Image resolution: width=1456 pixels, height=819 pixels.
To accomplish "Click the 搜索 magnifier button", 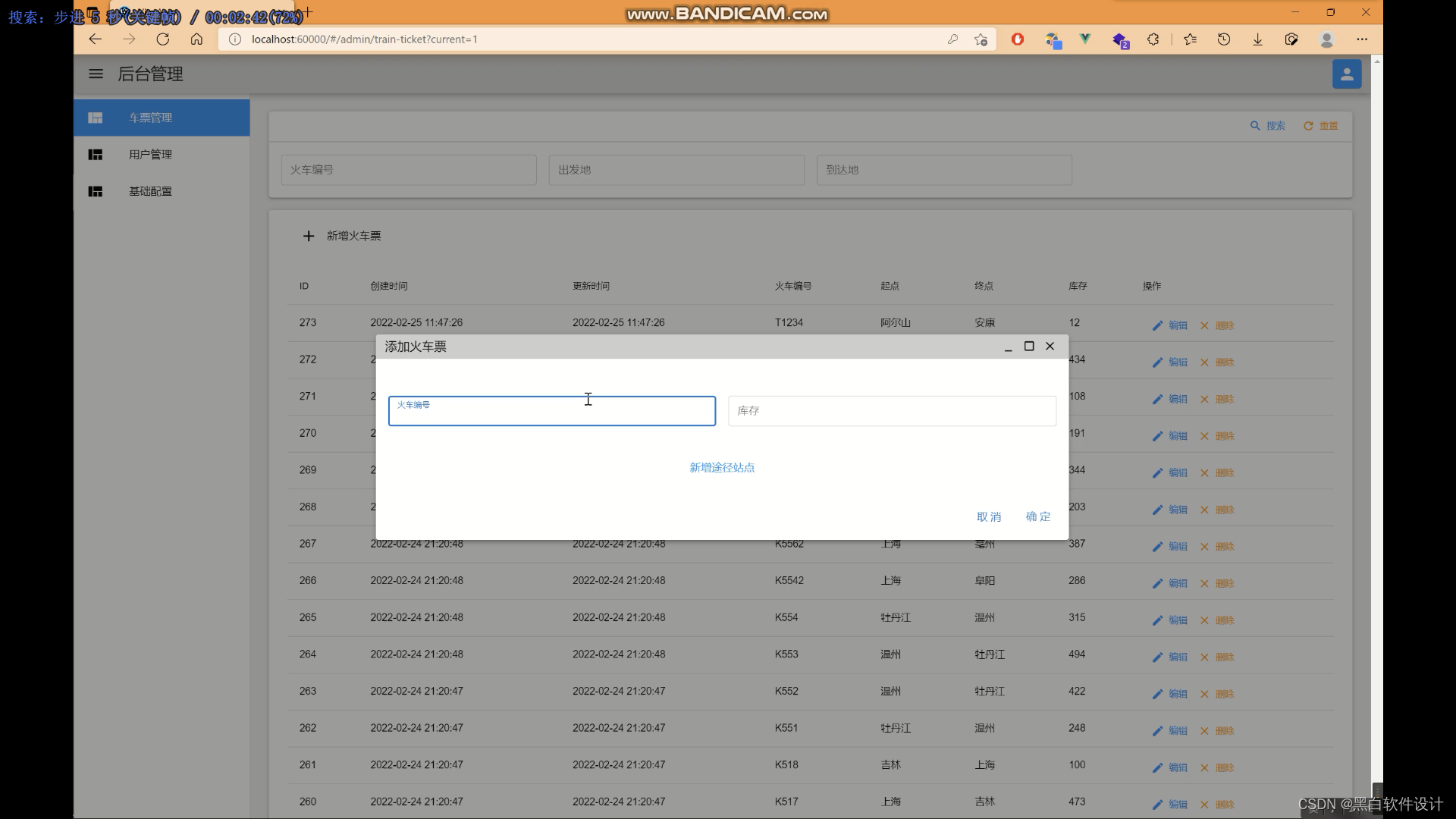I will [x=1267, y=126].
